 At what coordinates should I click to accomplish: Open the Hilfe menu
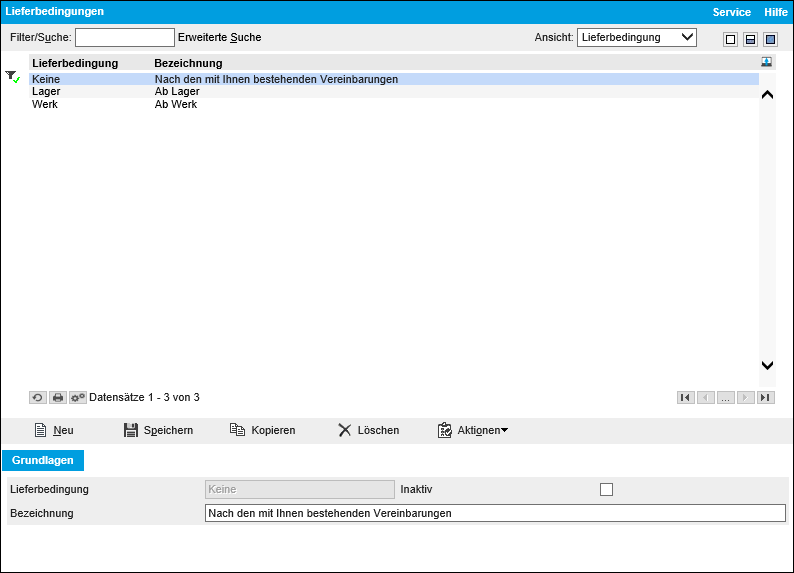point(776,12)
